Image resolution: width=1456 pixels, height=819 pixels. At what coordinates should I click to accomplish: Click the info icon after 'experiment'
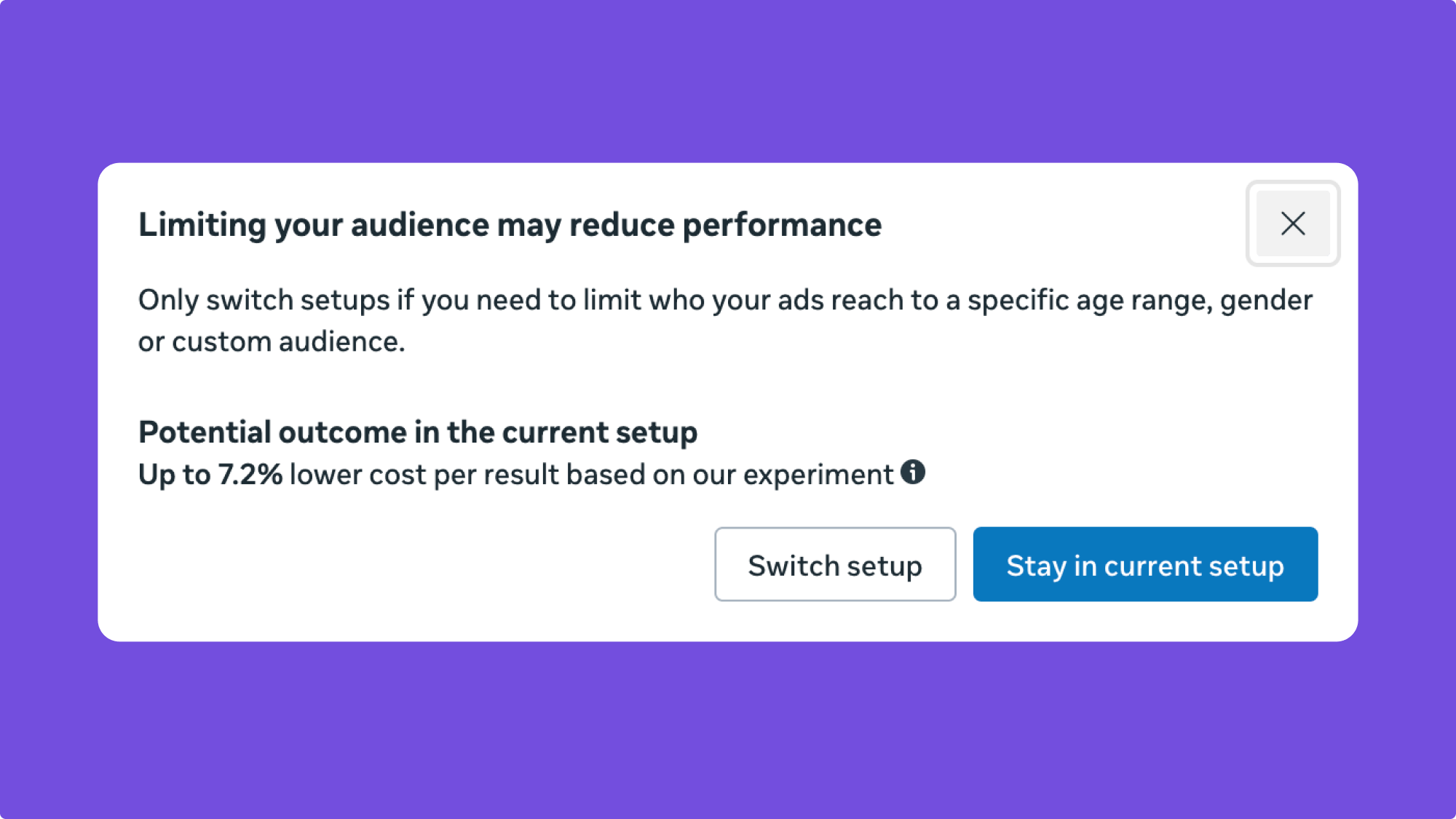pos(912,472)
